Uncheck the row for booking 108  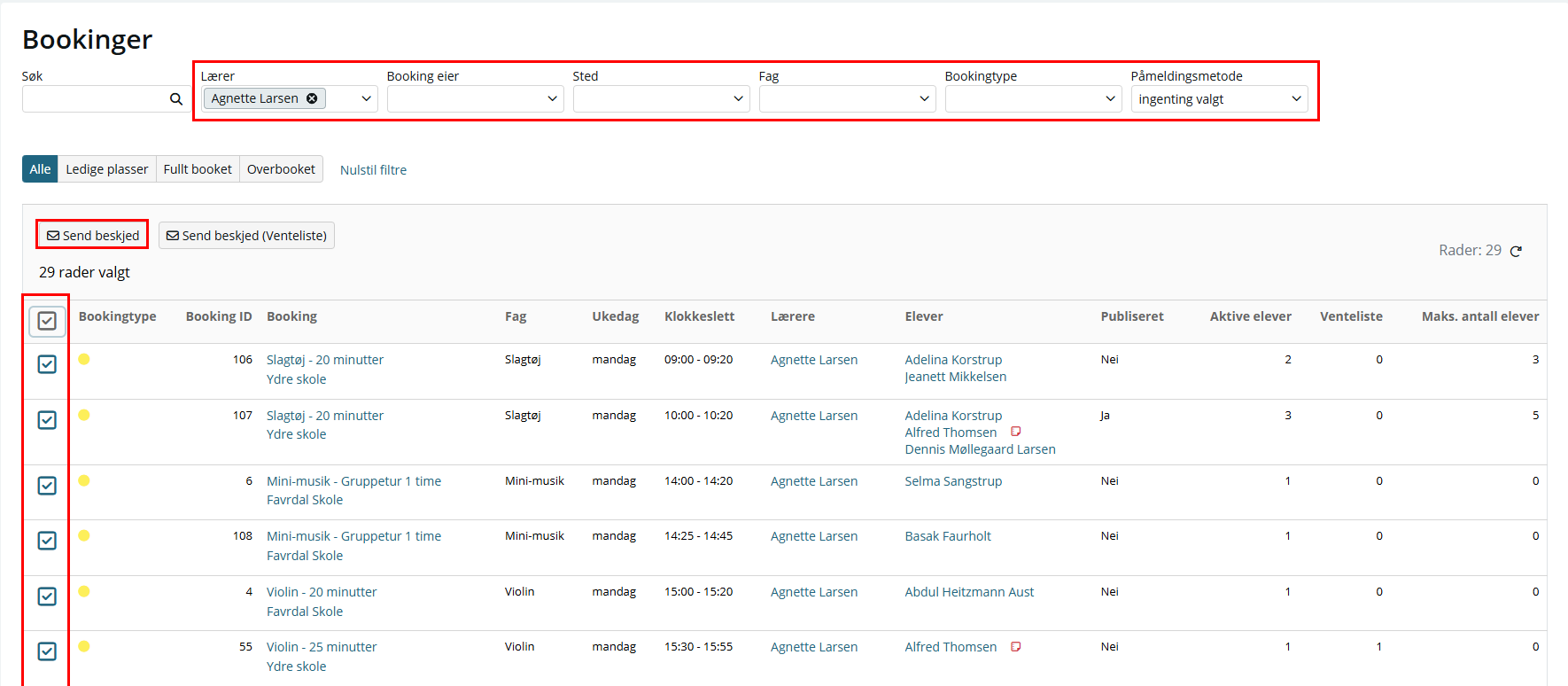pos(47,541)
